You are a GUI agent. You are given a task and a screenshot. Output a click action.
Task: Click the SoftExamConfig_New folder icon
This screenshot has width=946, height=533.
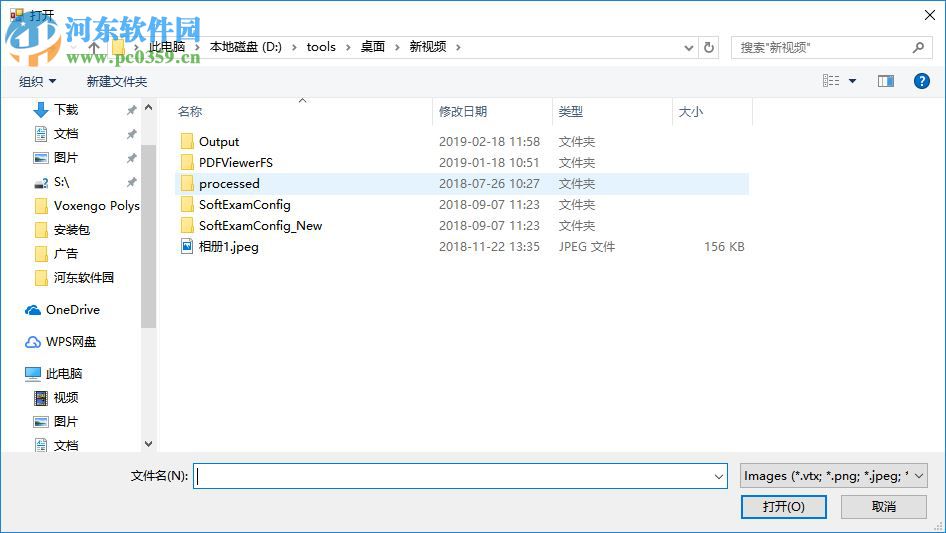pos(187,226)
